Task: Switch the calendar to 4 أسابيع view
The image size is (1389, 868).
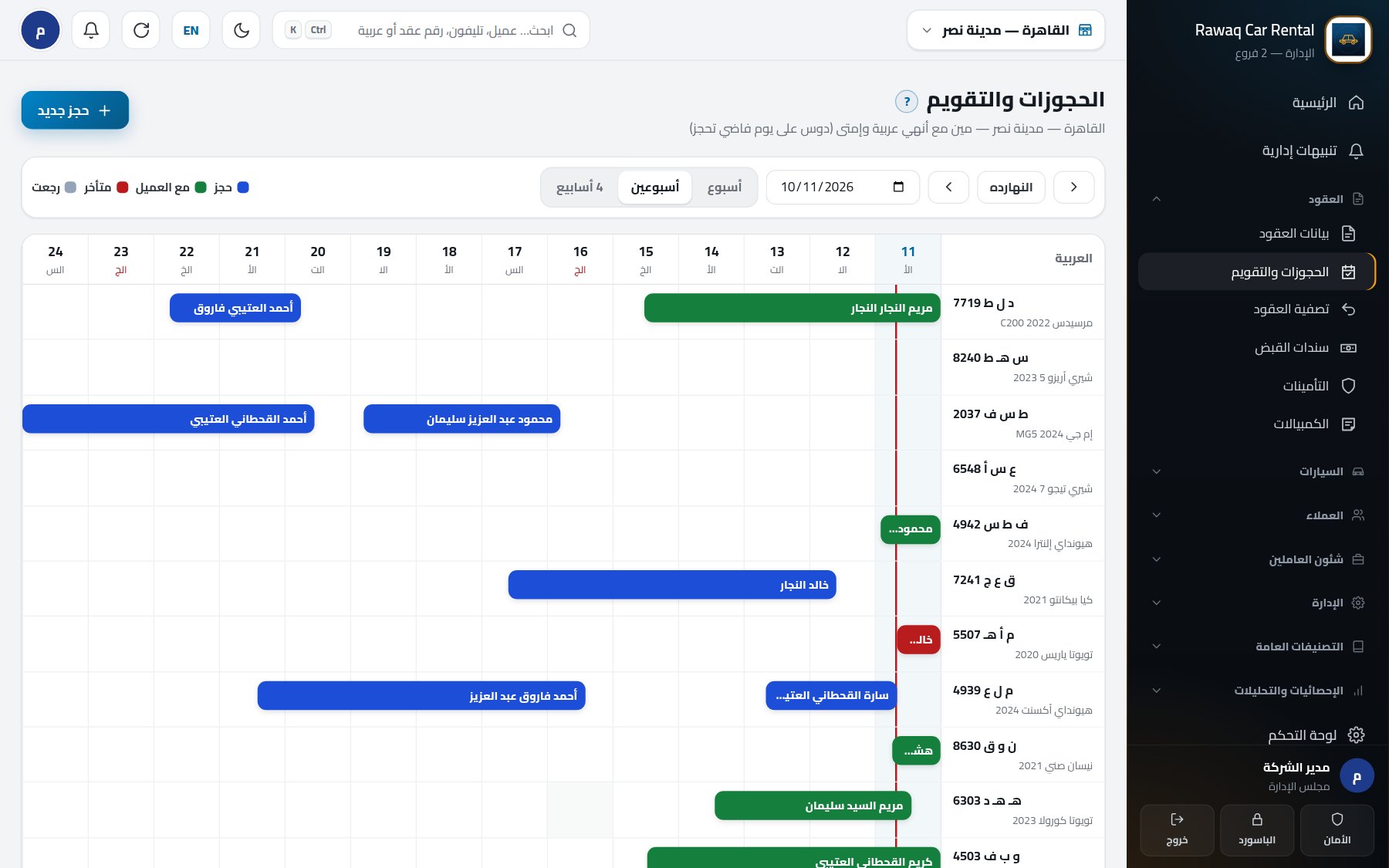Action: pos(580,187)
